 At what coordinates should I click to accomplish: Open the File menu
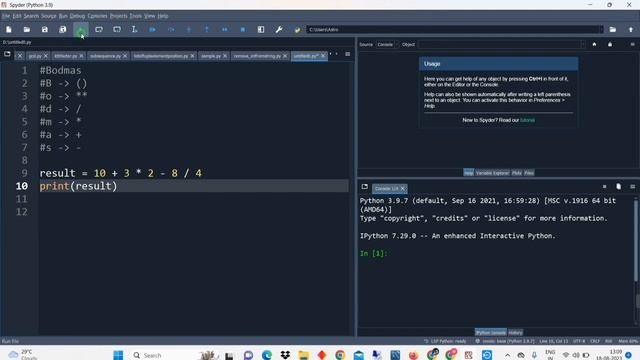pos(6,16)
